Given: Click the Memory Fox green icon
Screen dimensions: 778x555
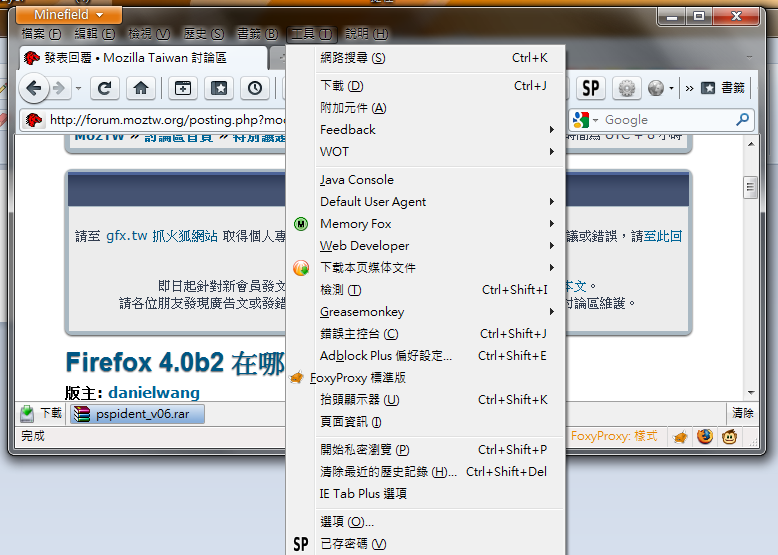Looking at the screenshot, I should pos(301,224).
